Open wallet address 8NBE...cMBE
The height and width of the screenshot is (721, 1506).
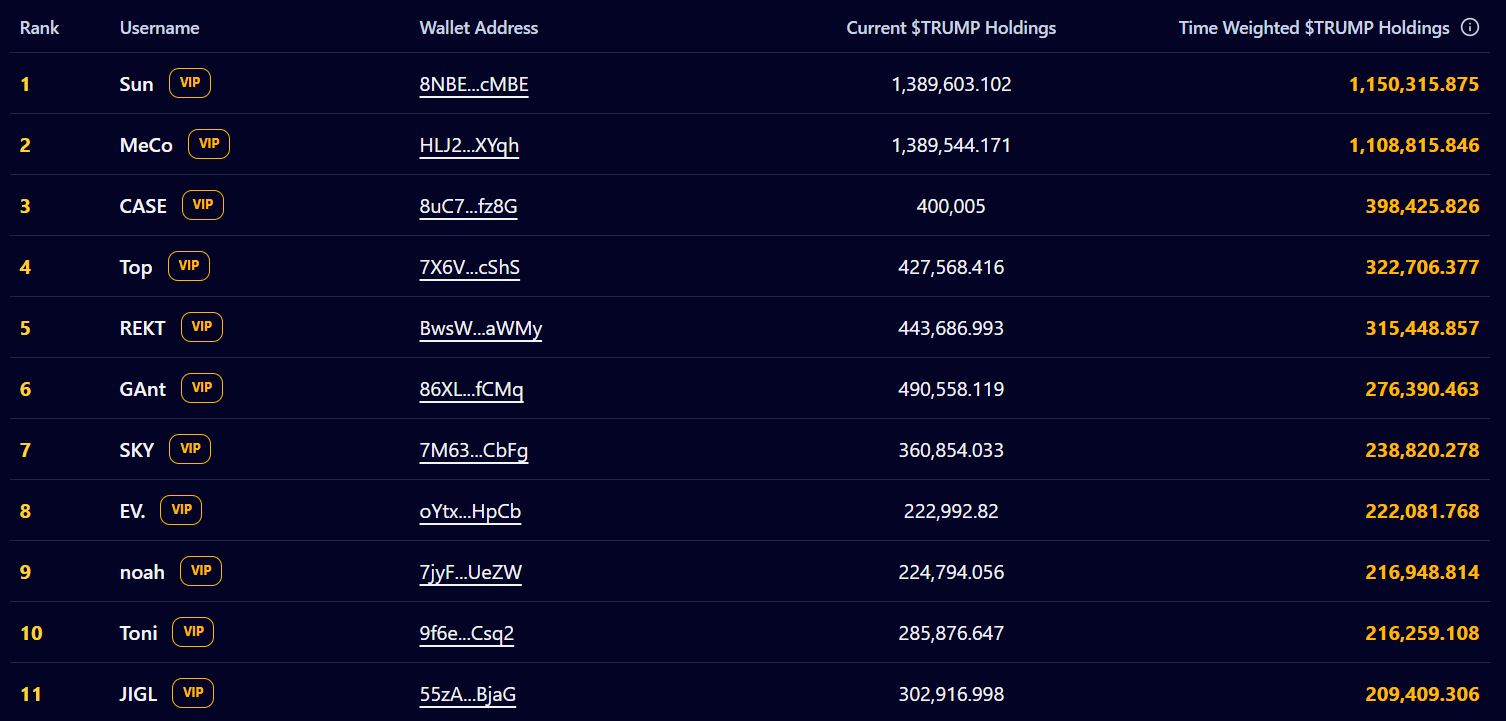tap(474, 84)
